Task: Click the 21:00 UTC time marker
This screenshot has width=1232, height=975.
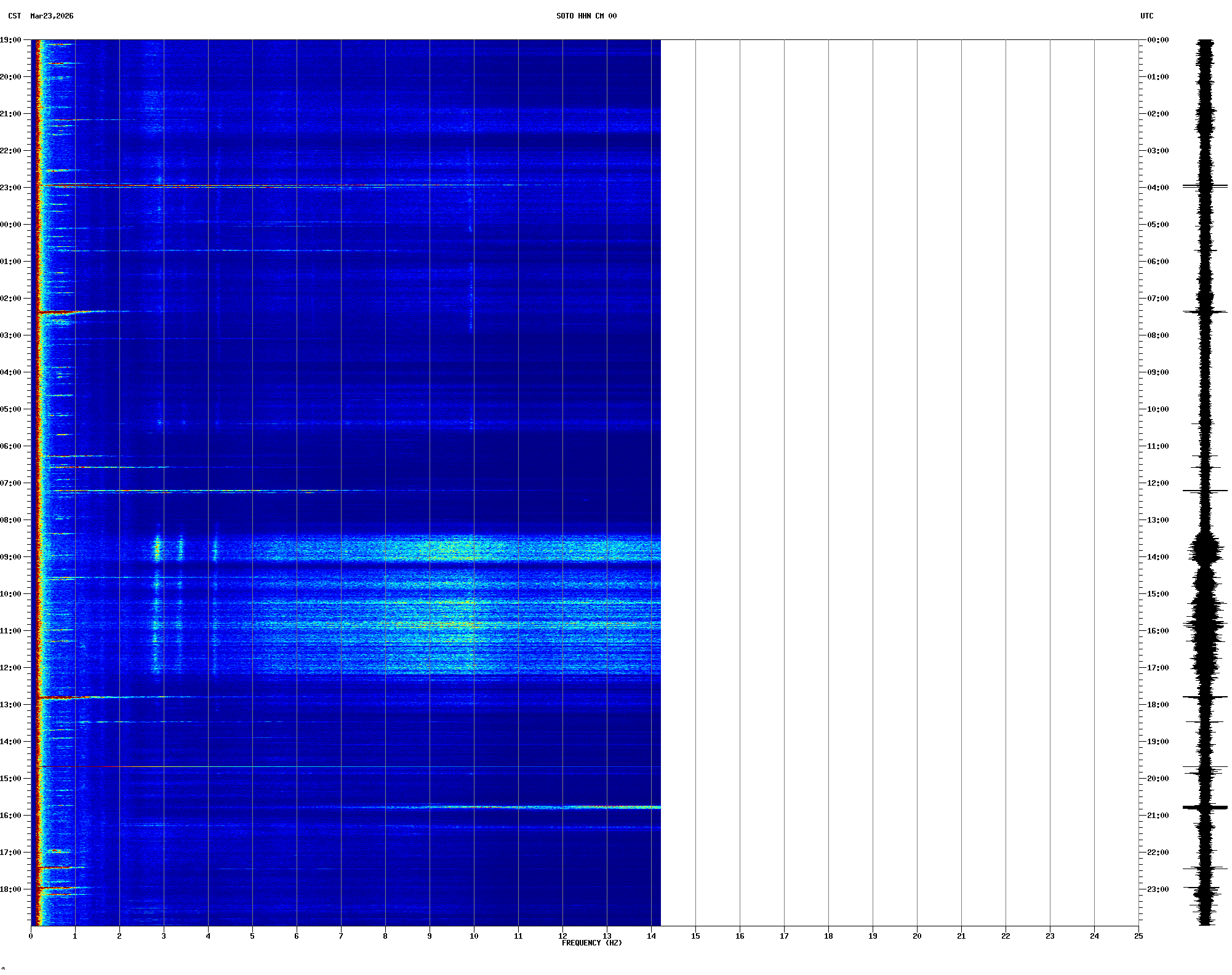Action: (x=1158, y=816)
